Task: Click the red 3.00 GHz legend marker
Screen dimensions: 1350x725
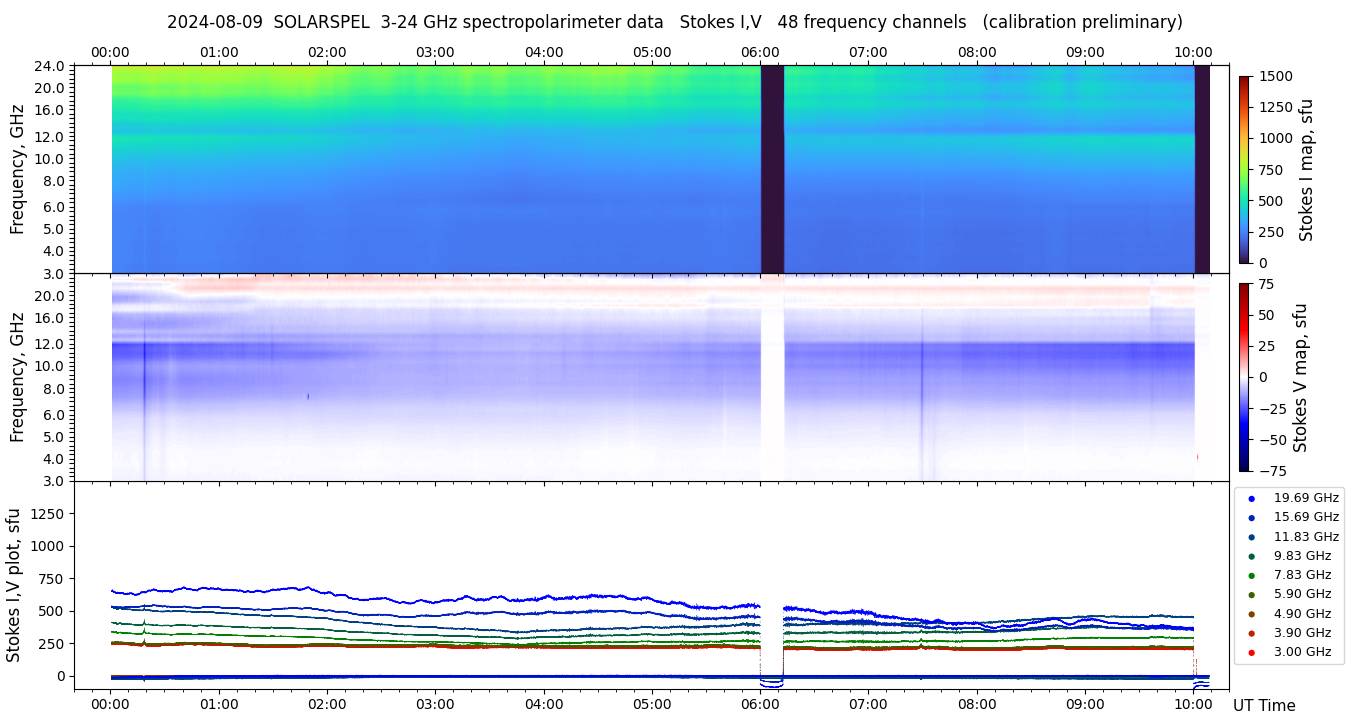Action: [x=1251, y=652]
